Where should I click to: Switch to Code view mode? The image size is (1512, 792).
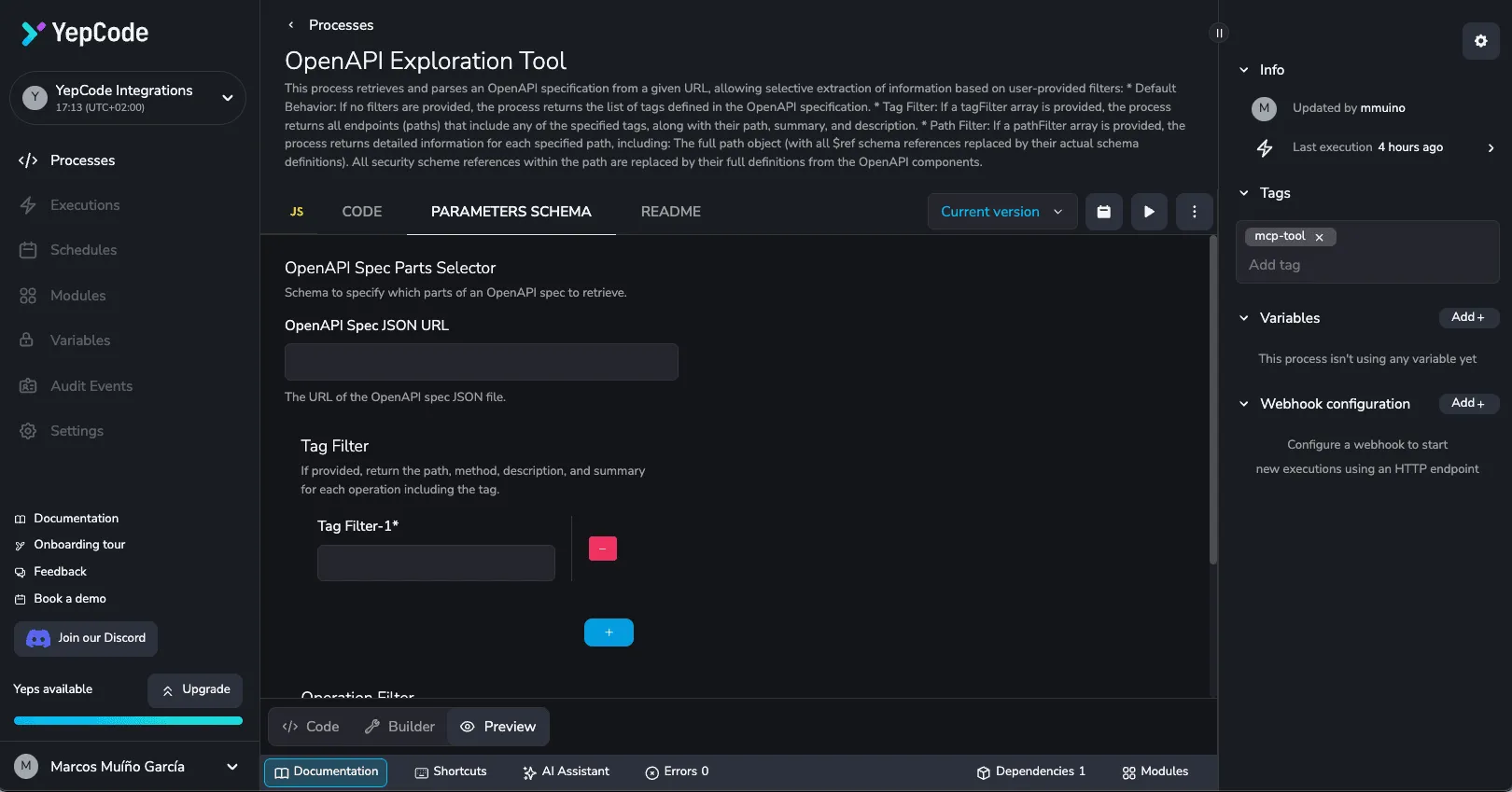(x=311, y=727)
